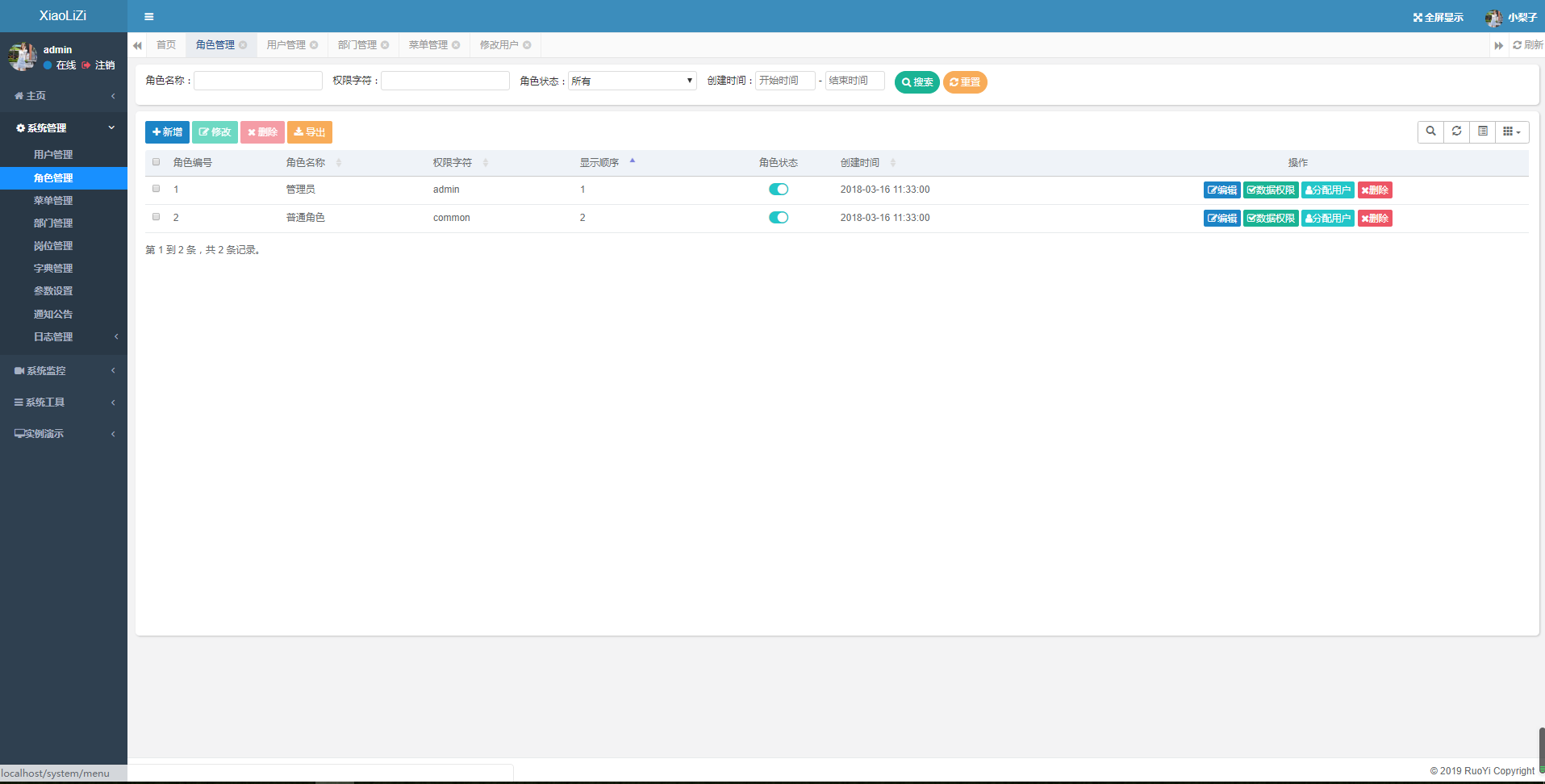Click the 新增 add button
The height and width of the screenshot is (784, 1545).
(167, 132)
